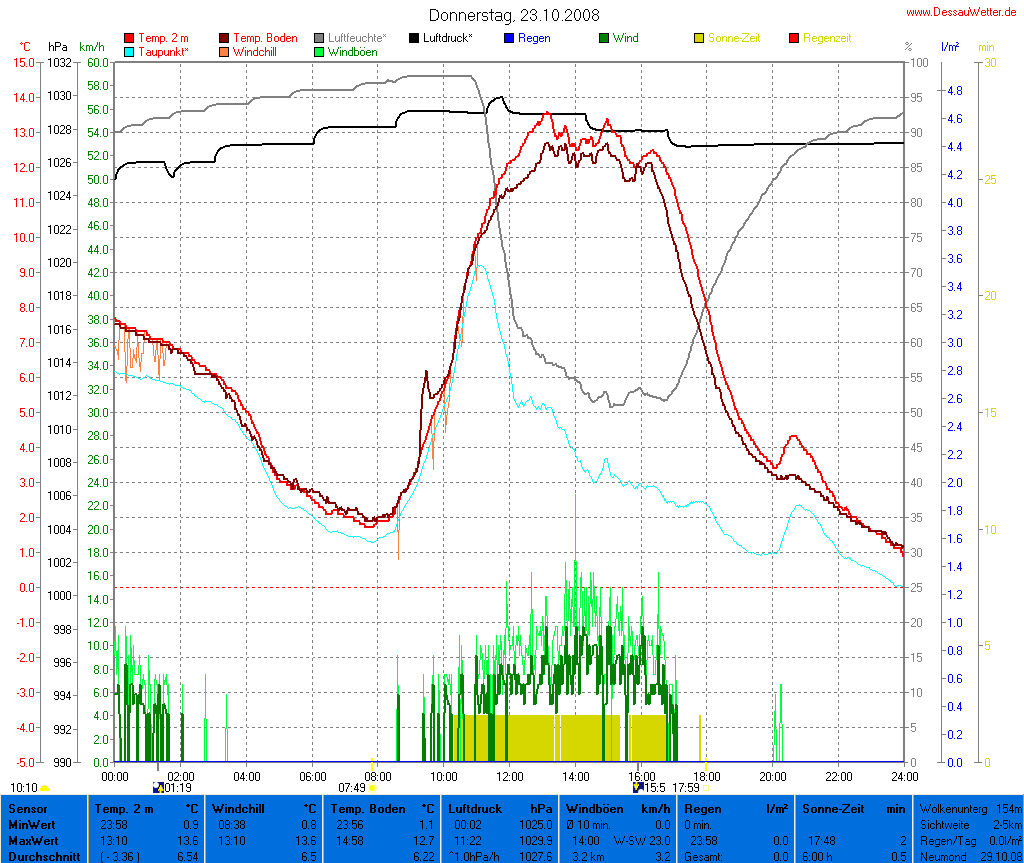This screenshot has height=863, width=1024.
Task: Click the blue Regen legend square
Action: (509, 38)
